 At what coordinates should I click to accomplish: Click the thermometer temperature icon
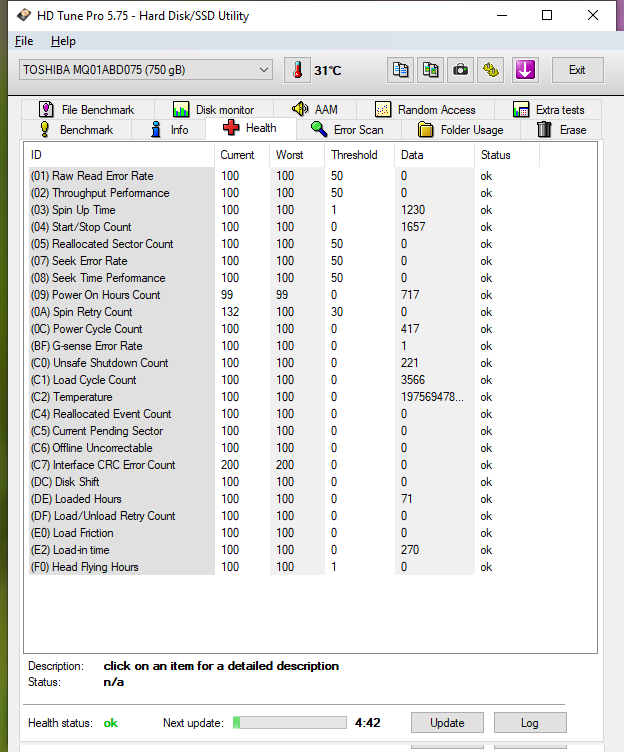point(297,70)
